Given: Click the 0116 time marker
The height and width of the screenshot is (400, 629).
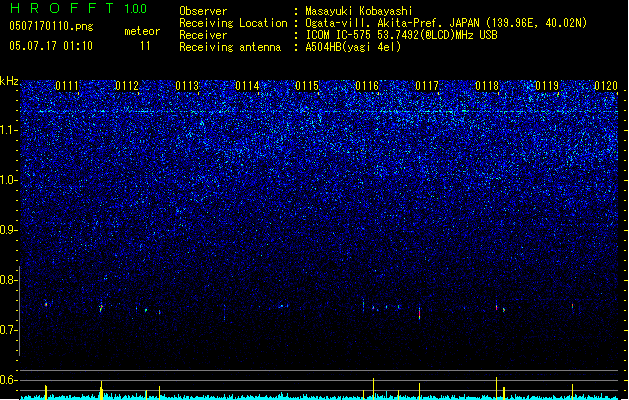Looking at the screenshot, I should click(367, 86).
